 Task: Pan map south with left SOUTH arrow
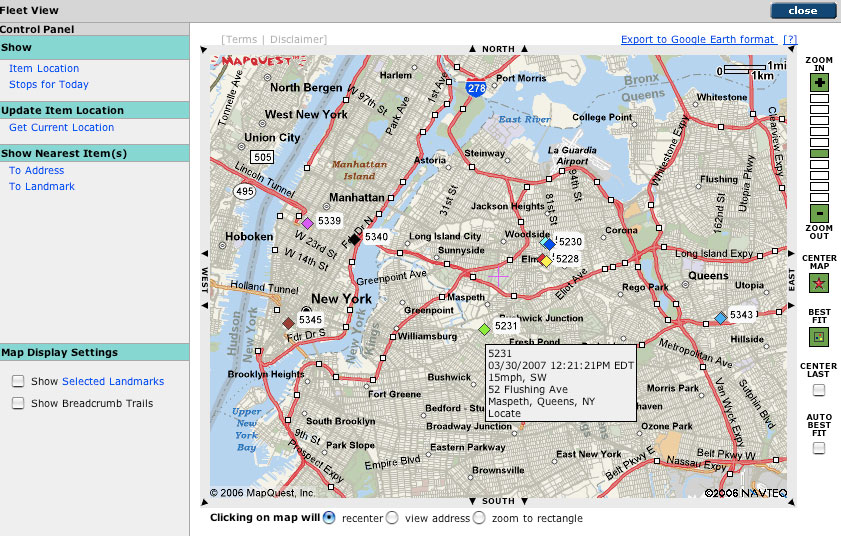click(472, 501)
